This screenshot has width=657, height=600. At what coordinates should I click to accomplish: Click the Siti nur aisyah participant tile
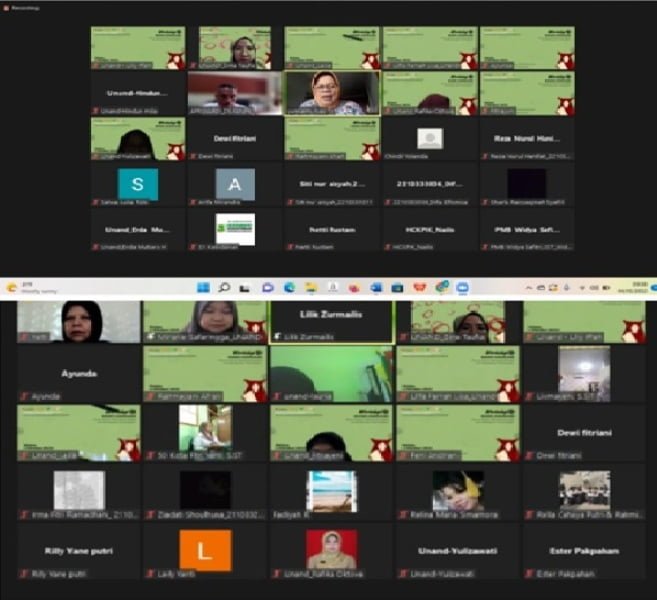(332, 184)
